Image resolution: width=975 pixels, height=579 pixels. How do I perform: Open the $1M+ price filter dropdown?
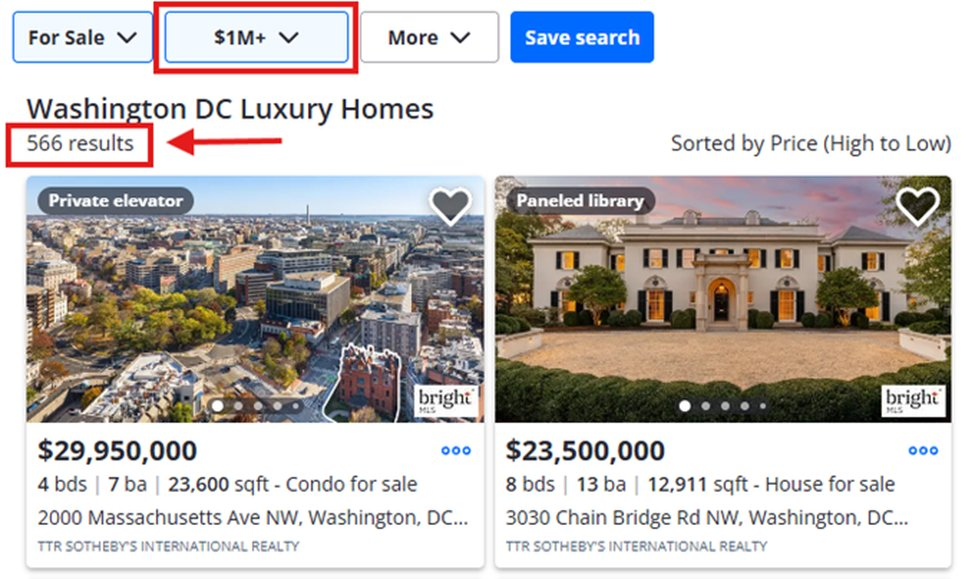tap(256, 38)
